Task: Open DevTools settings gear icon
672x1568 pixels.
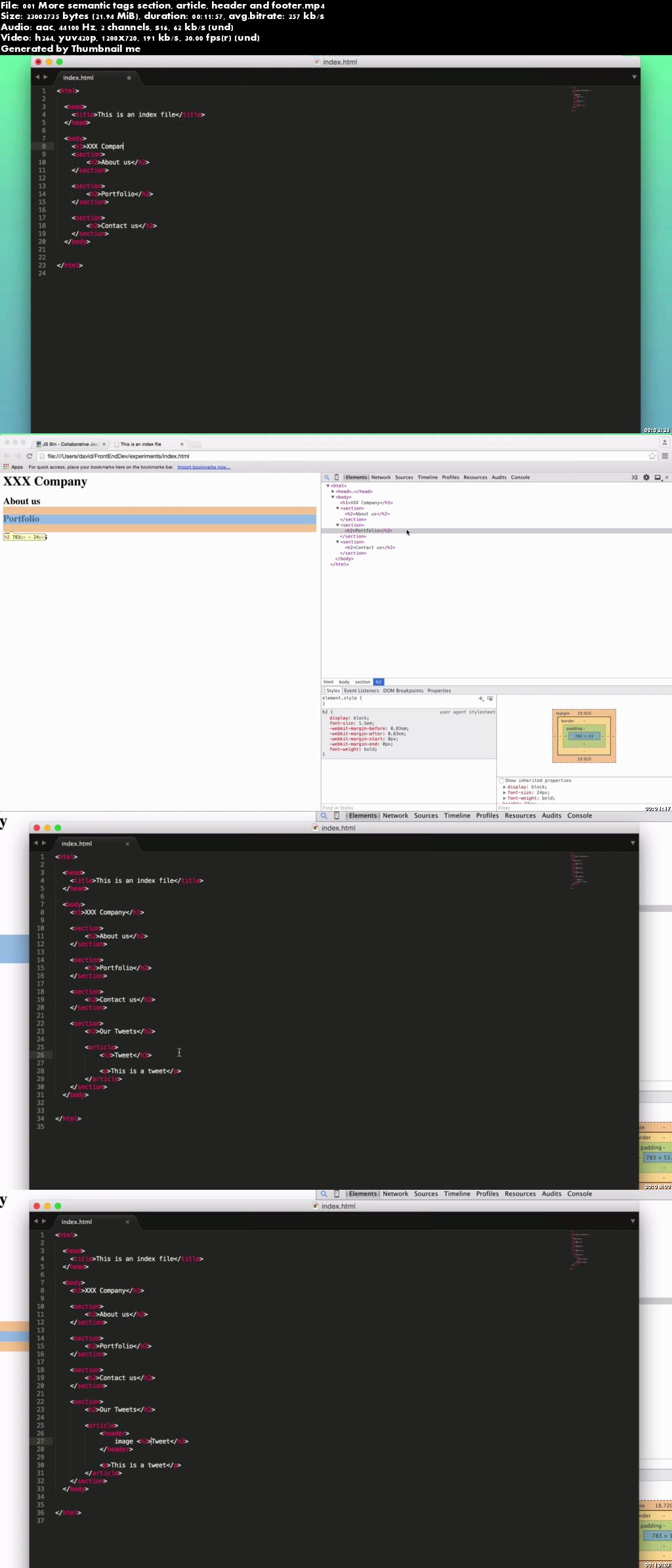Action: pos(646,477)
